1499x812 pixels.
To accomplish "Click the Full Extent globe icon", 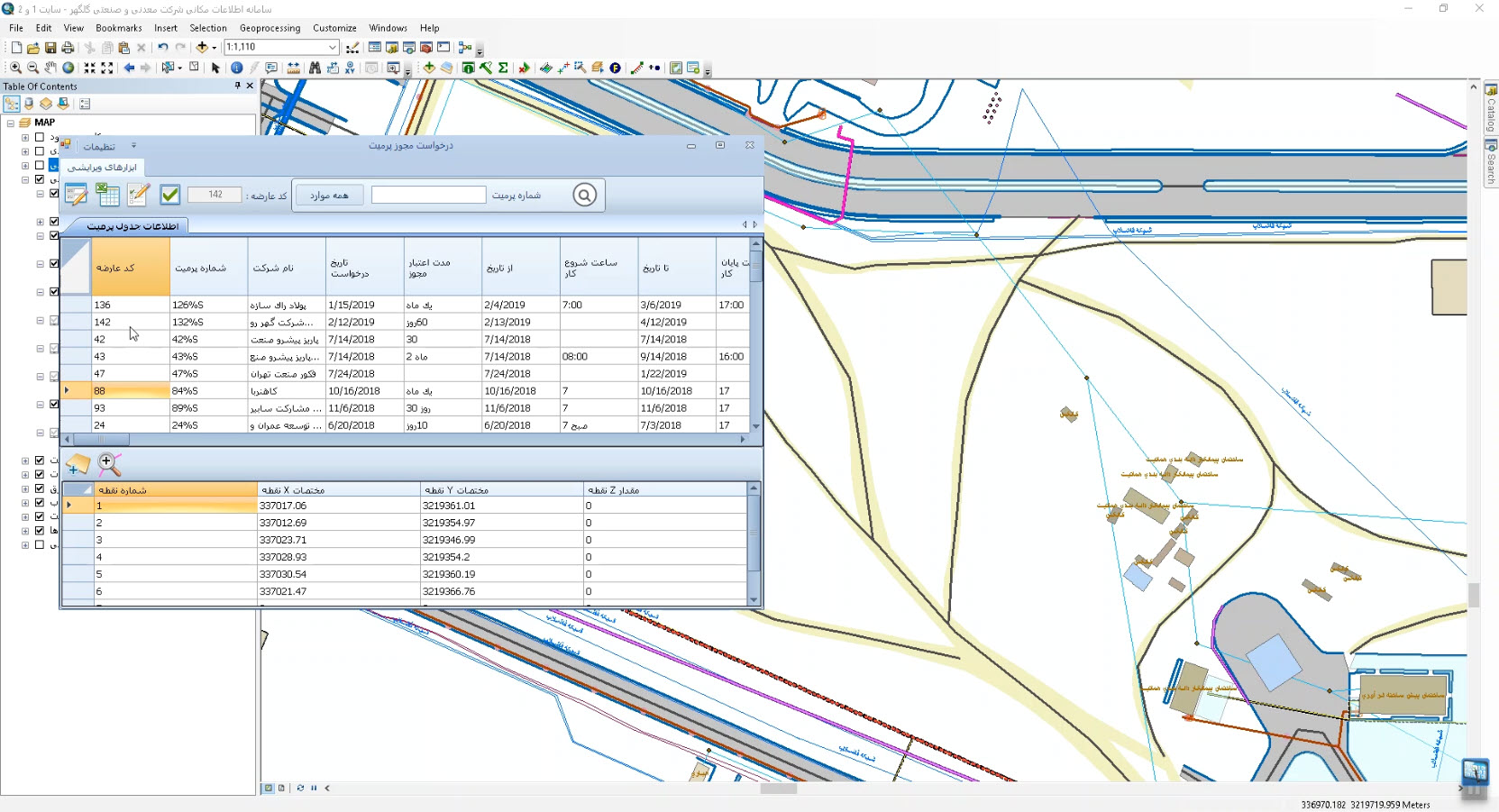I will 69,68.
